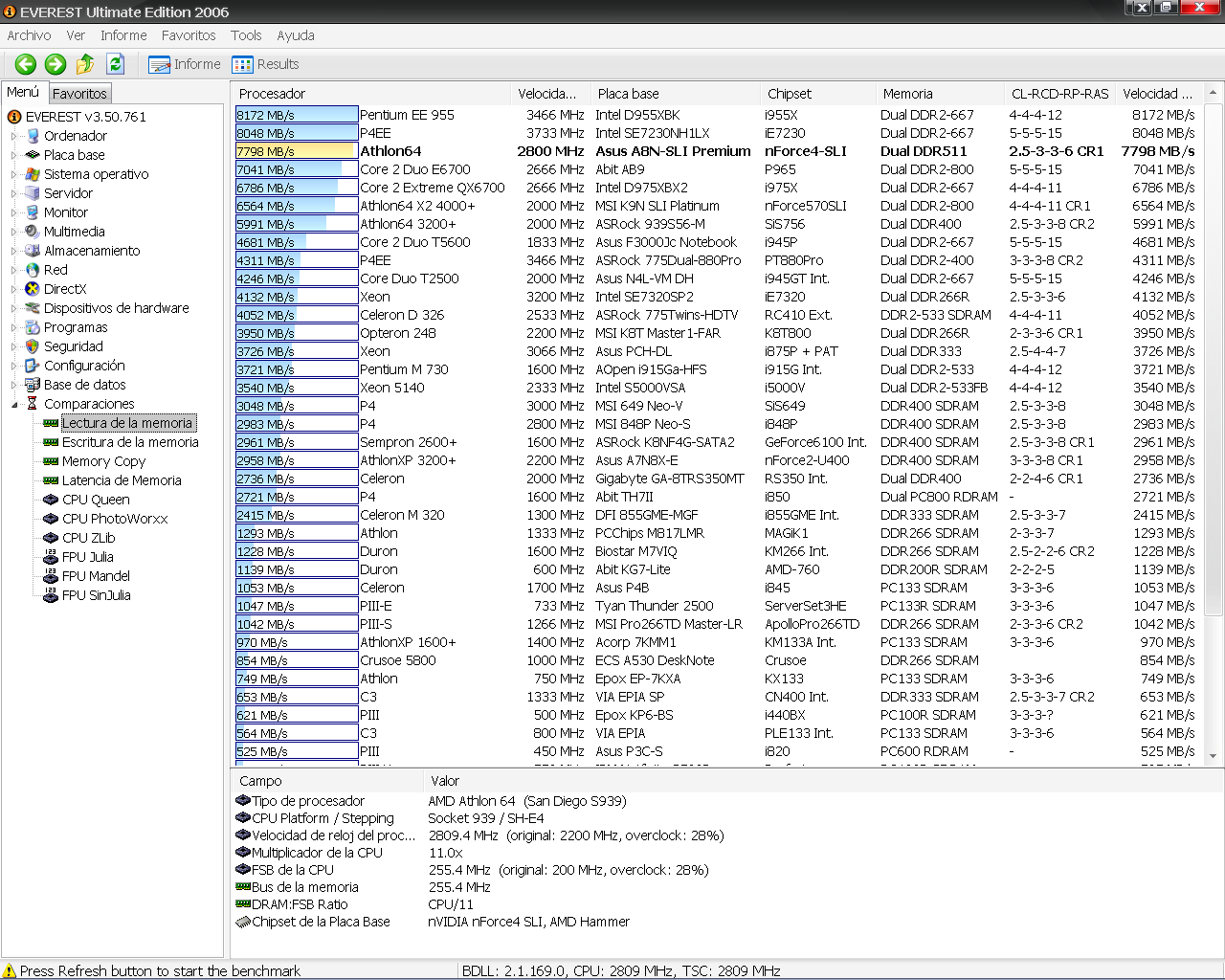Switch to the Favoritos tab in the sidebar

point(79,93)
